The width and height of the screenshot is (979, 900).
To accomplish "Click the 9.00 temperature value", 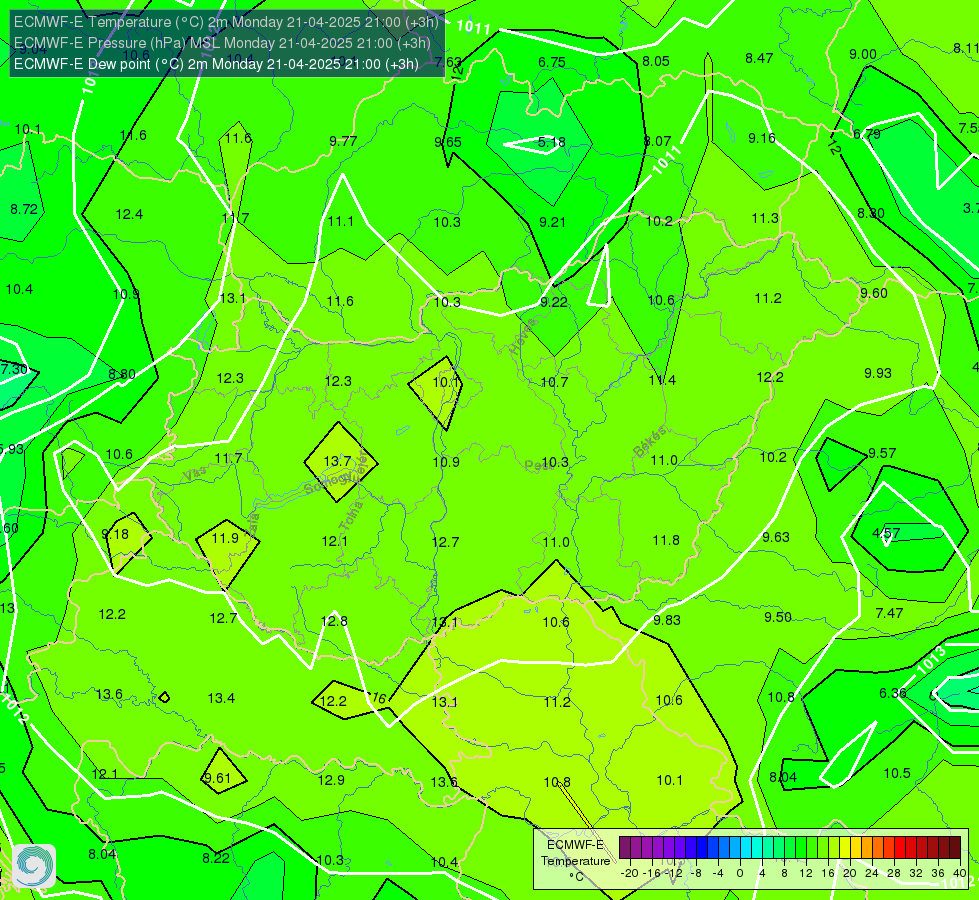I will pos(863,54).
